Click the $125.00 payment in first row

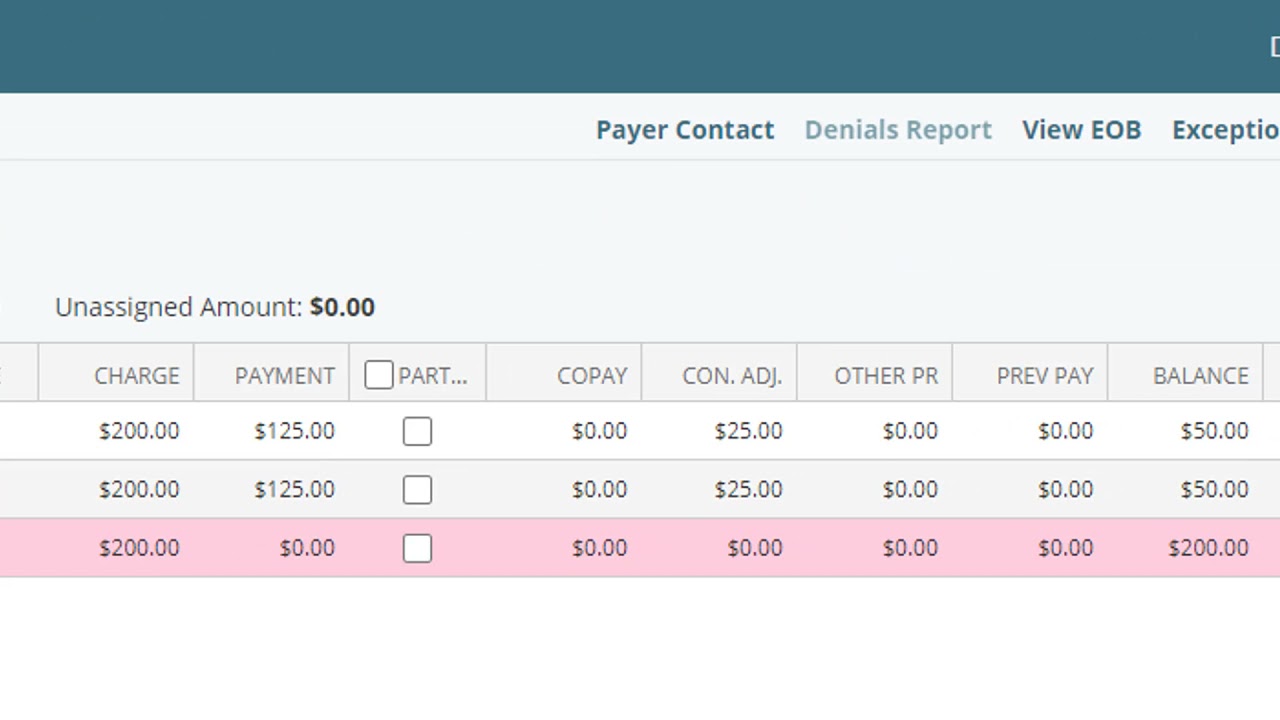[x=294, y=431]
